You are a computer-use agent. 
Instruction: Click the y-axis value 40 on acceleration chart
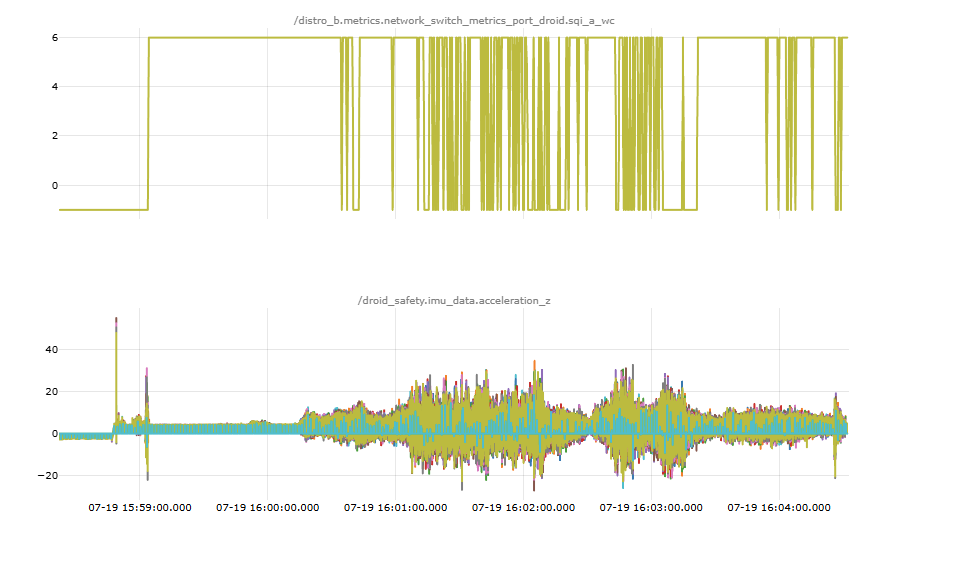click(52, 349)
